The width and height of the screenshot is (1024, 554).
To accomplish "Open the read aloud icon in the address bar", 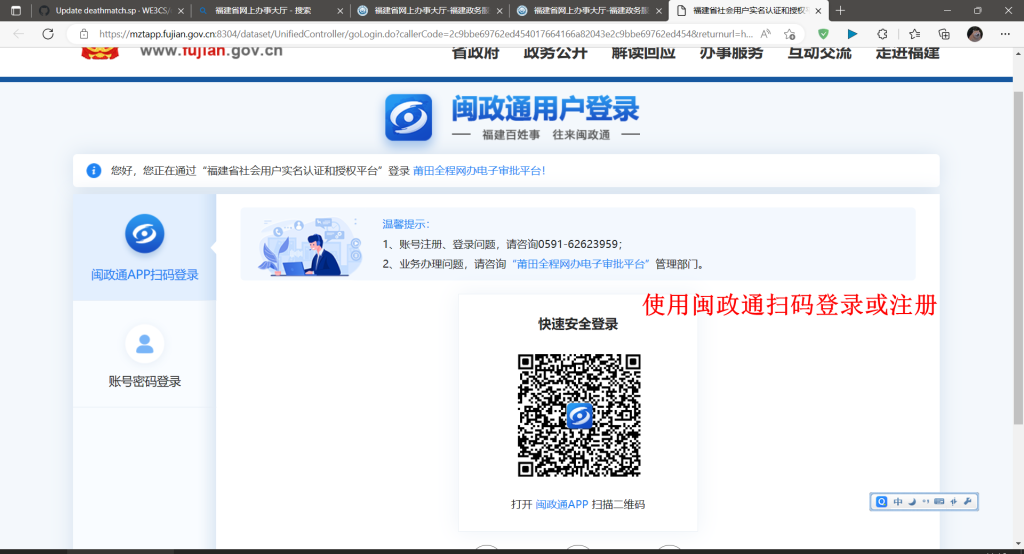I will point(766,34).
